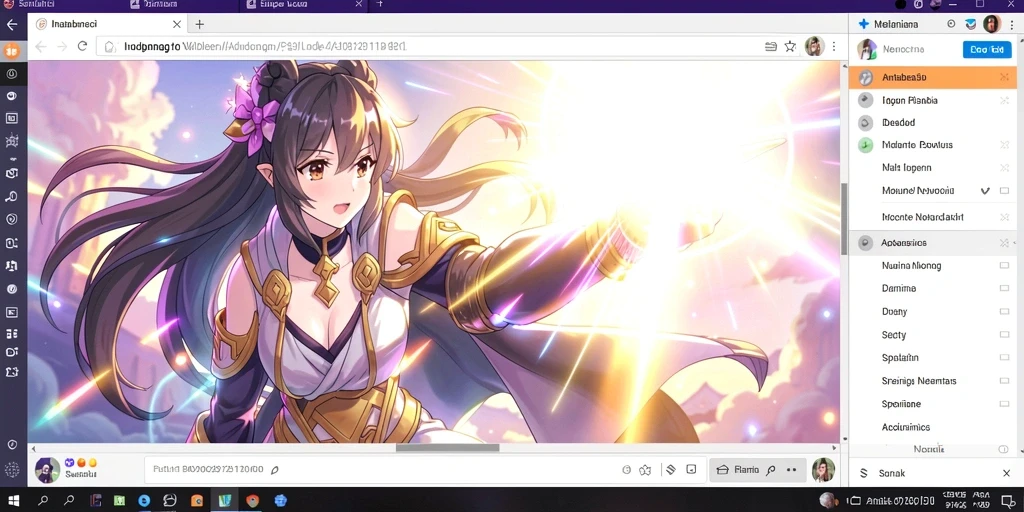1024x512 pixels.
Task: Click the orange icon at top of left sidebar
Action: tap(12, 50)
